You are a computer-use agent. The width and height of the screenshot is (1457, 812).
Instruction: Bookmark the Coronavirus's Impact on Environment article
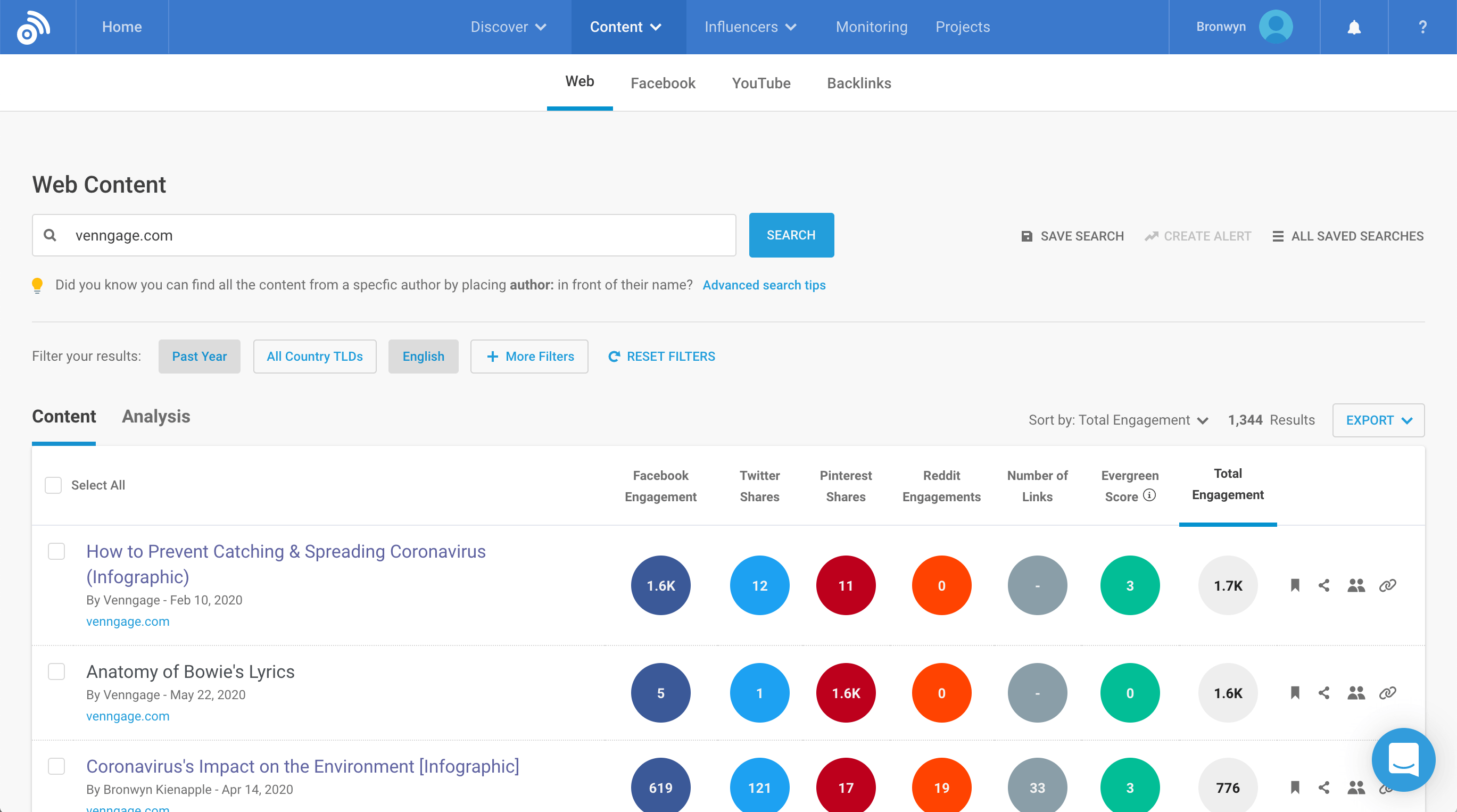point(1295,787)
